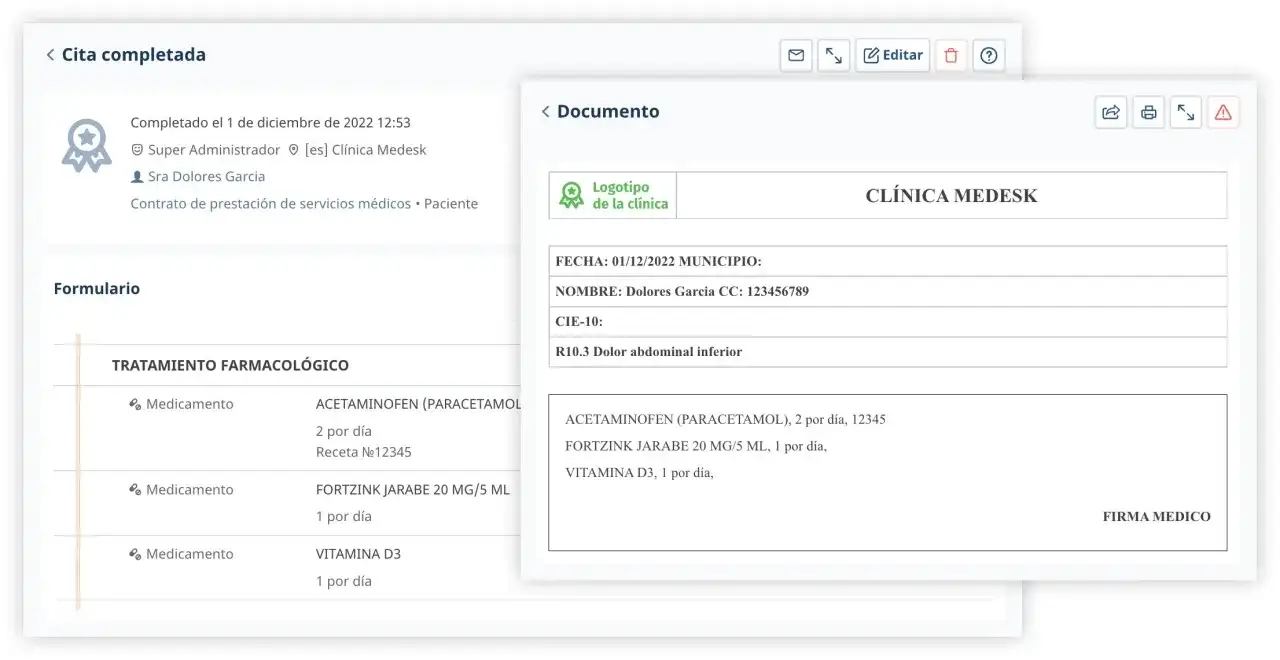Select the R10.3 Dolor abdominal inferior row
The height and width of the screenshot is (660, 1280).
pyautogui.click(x=888, y=351)
